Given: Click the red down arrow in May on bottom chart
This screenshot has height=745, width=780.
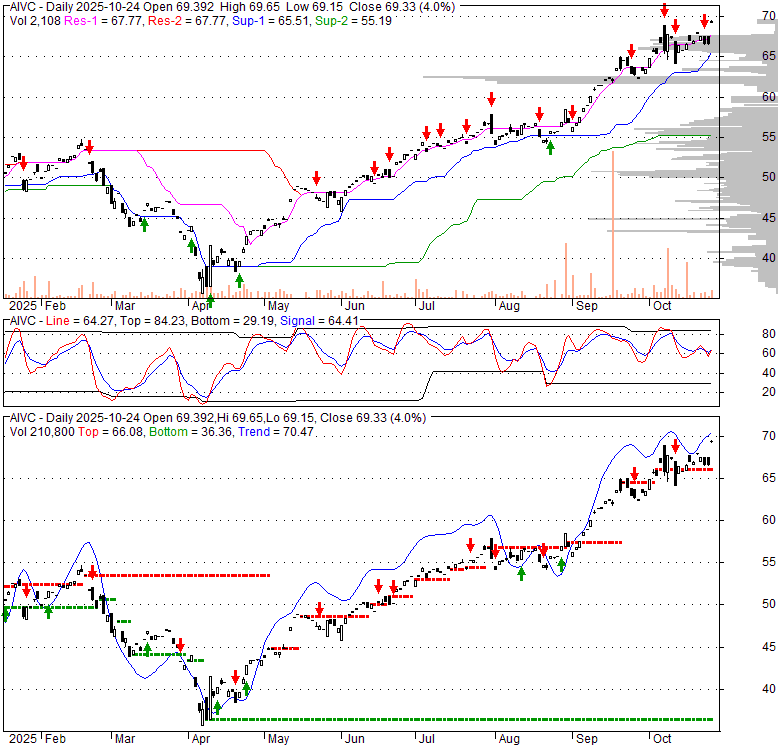Looking at the screenshot, I should pyautogui.click(x=319, y=608).
